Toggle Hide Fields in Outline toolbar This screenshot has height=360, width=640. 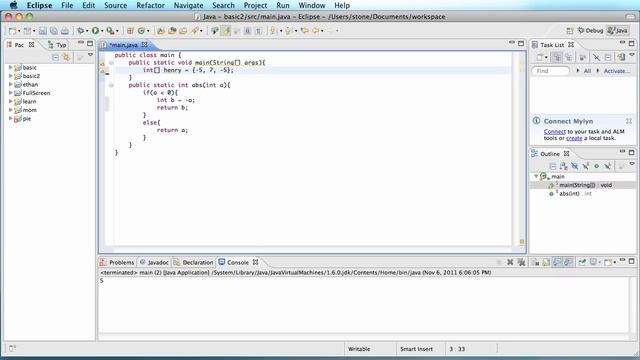[575, 166]
